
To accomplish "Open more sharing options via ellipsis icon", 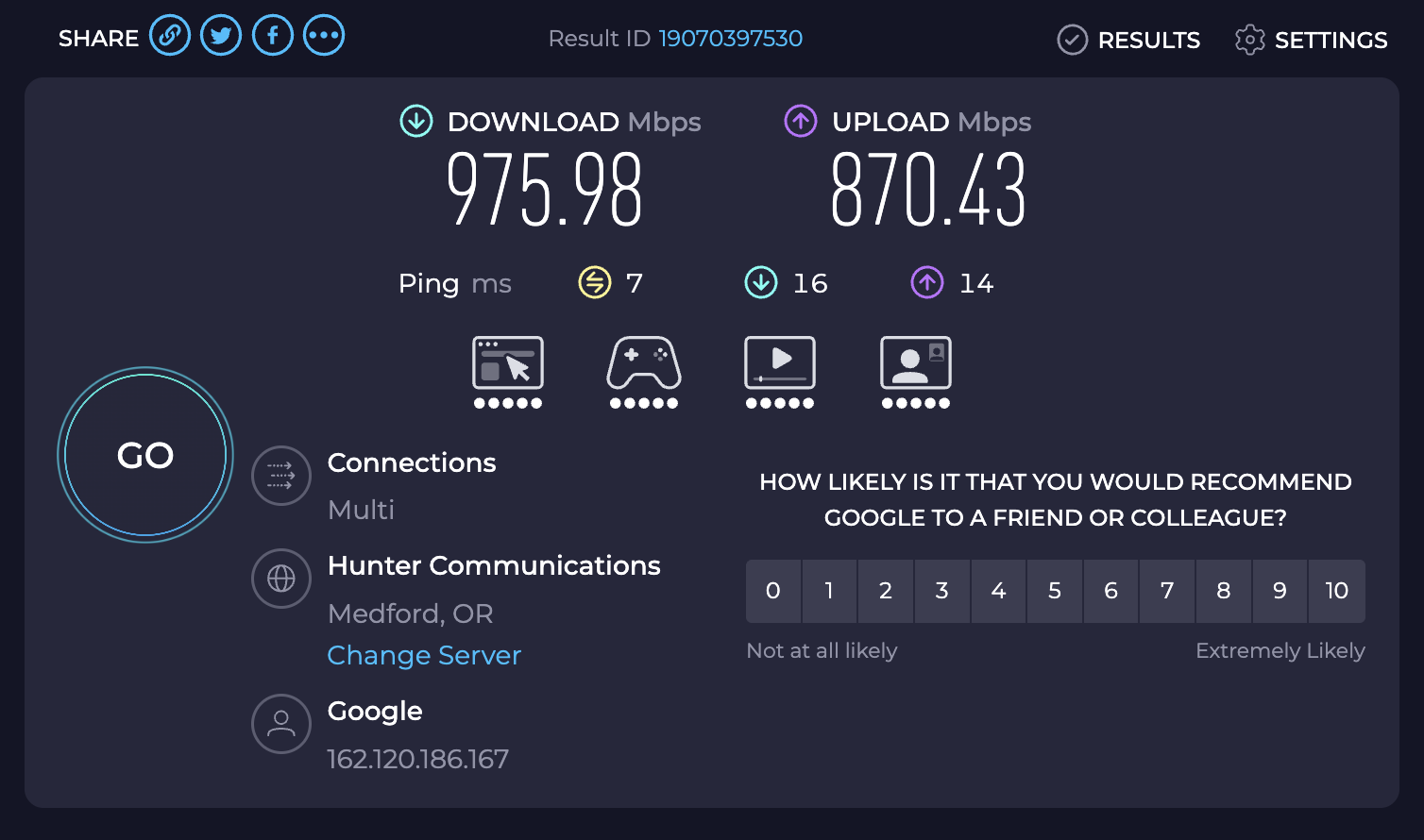I will pos(323,35).
